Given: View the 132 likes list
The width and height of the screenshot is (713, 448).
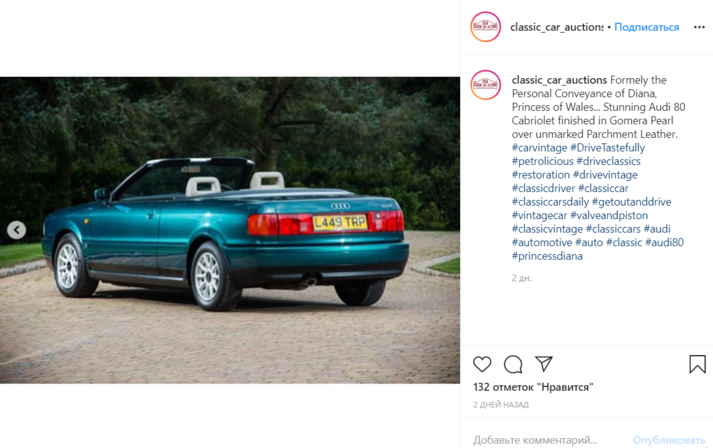Looking at the screenshot, I should 533,388.
